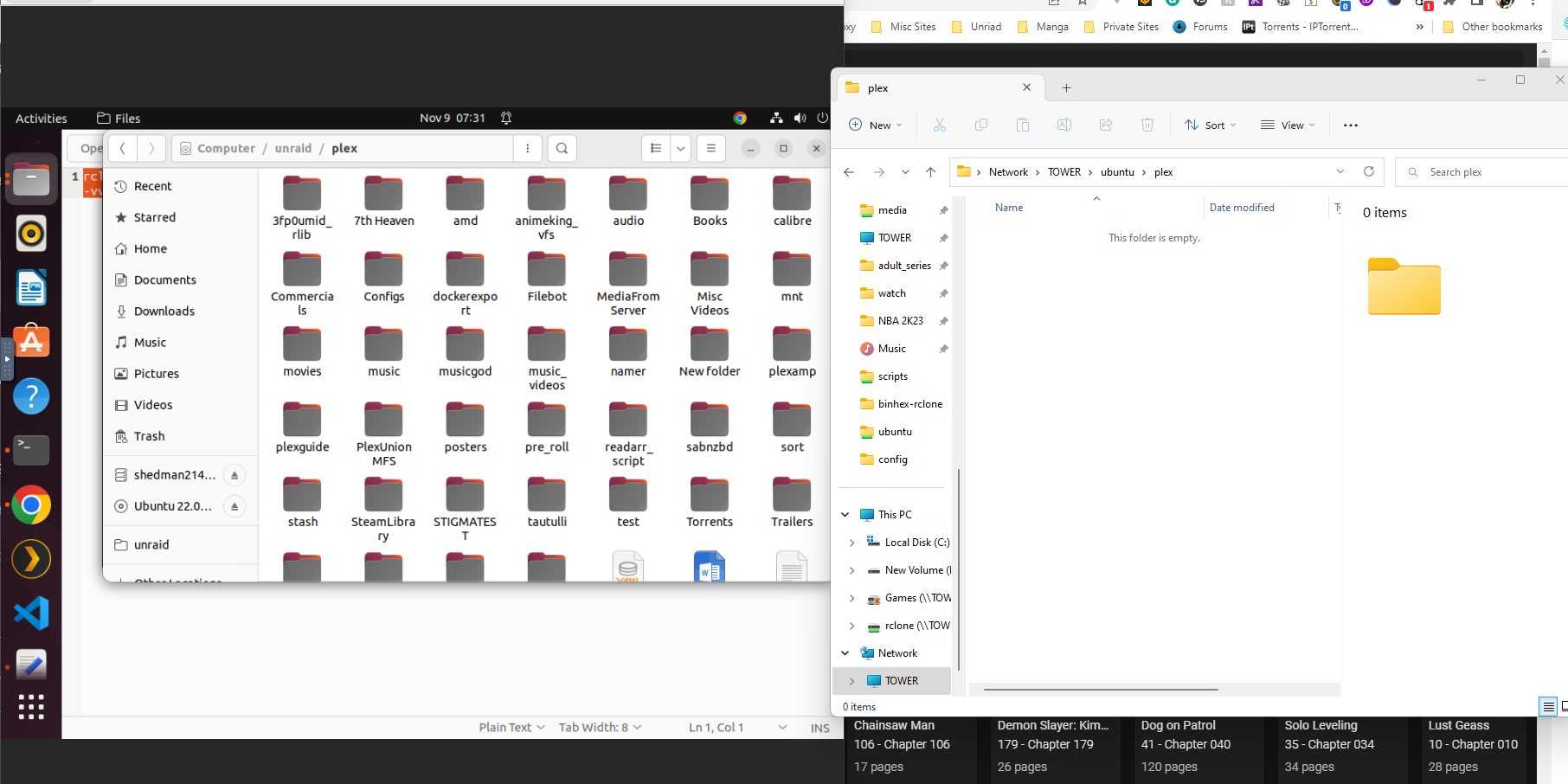
Task: Refresh the plex folder in Explorer
Action: click(1369, 171)
